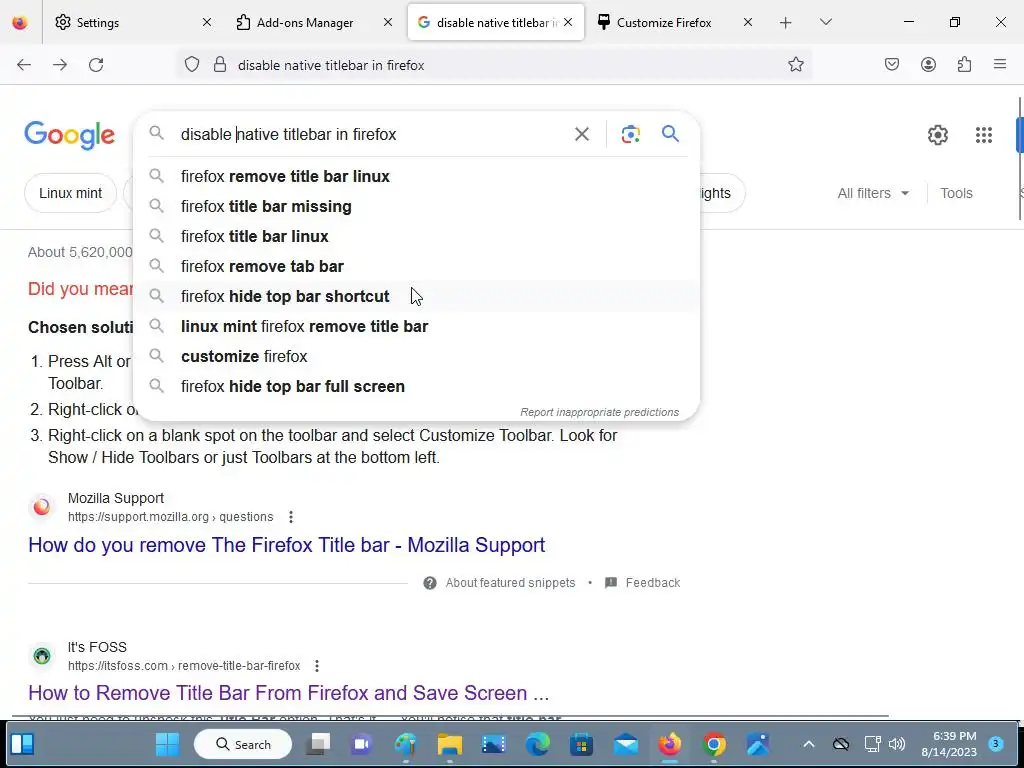Close the Add-ons Manager tab

(388, 23)
